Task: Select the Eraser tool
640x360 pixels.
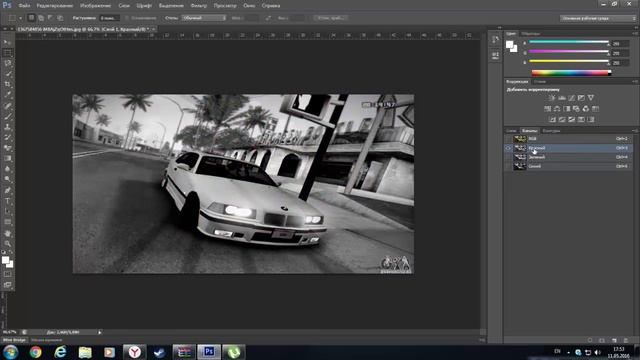Action: [x=8, y=148]
